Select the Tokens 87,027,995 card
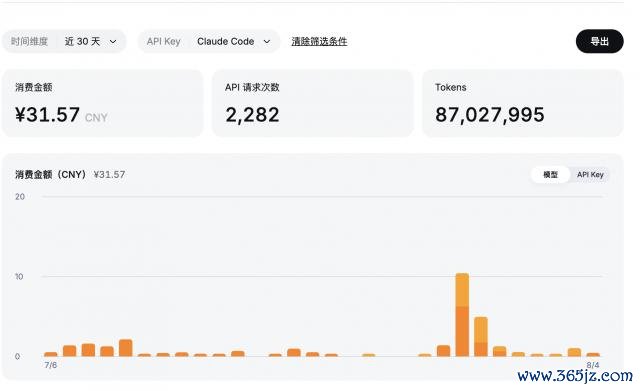 coord(522,103)
